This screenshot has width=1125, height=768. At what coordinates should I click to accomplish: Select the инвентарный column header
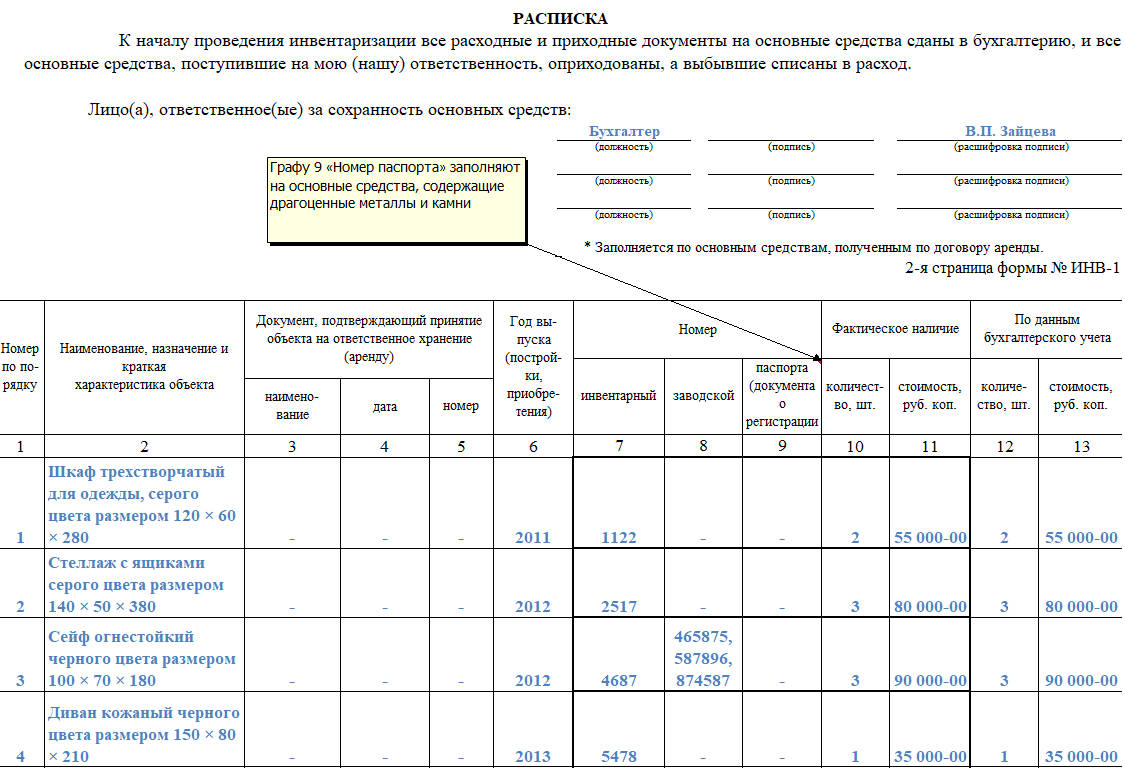click(618, 395)
